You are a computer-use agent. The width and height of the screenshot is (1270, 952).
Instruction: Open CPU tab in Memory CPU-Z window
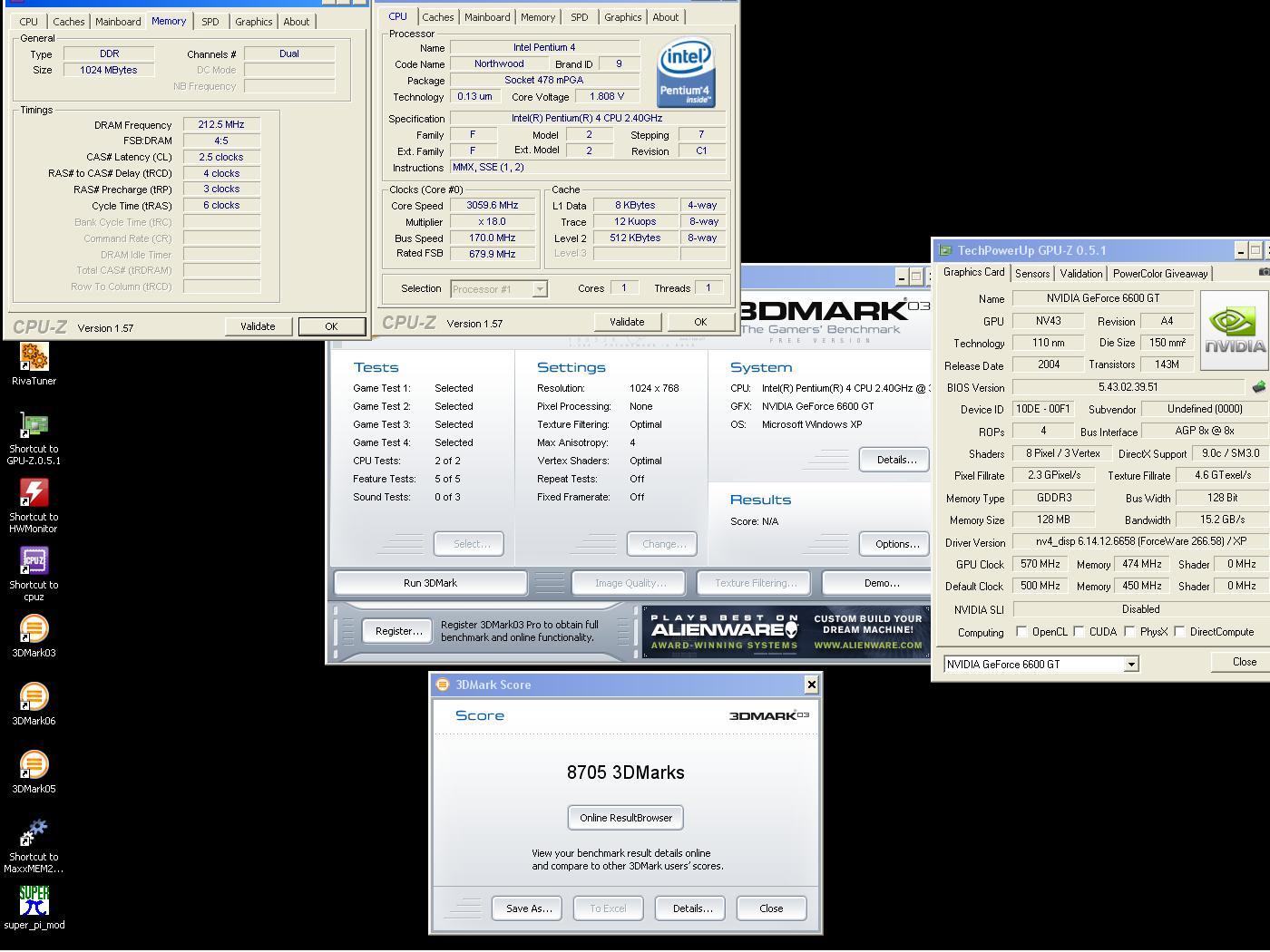[29, 22]
